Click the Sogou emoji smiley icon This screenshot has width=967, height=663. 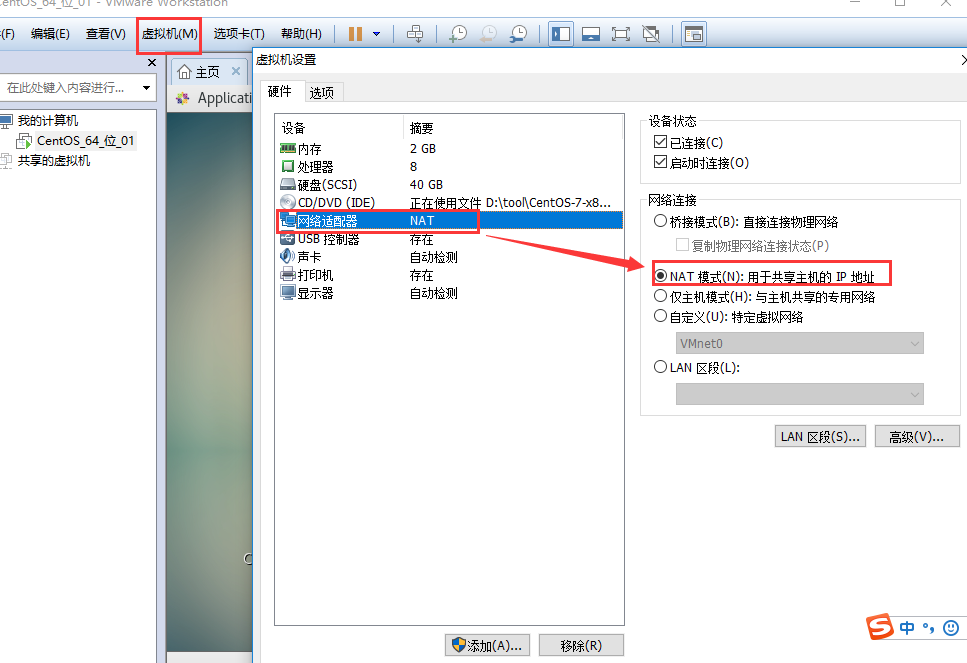[x=951, y=628]
